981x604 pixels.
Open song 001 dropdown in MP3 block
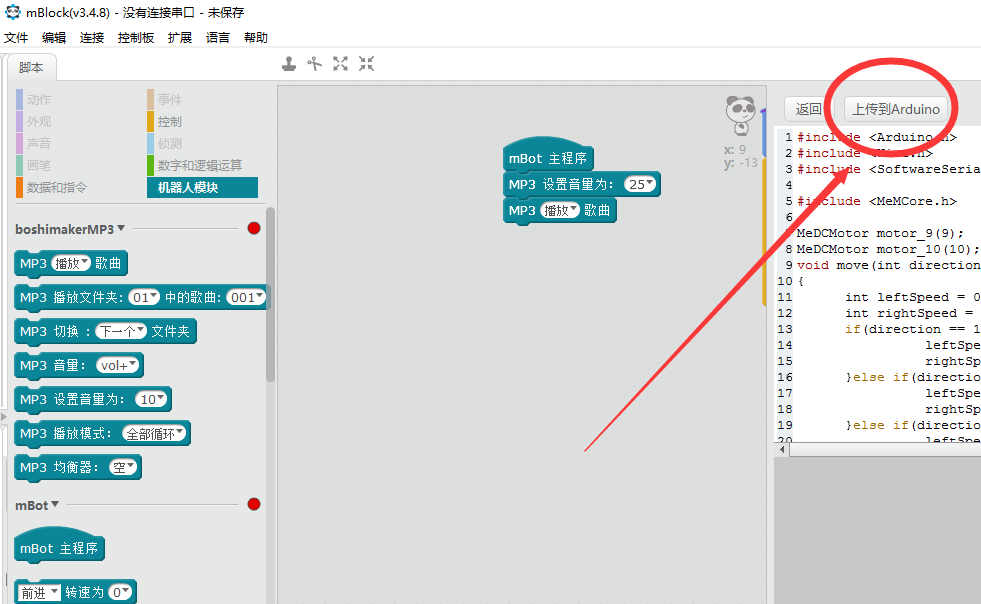(245, 297)
